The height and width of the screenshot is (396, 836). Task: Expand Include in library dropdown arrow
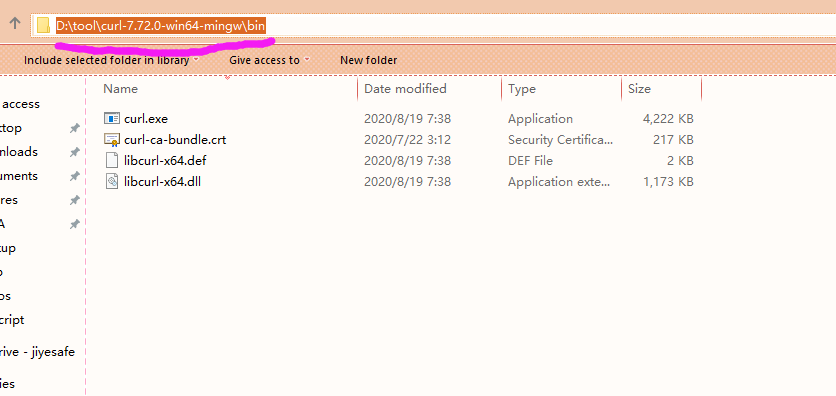(x=196, y=60)
